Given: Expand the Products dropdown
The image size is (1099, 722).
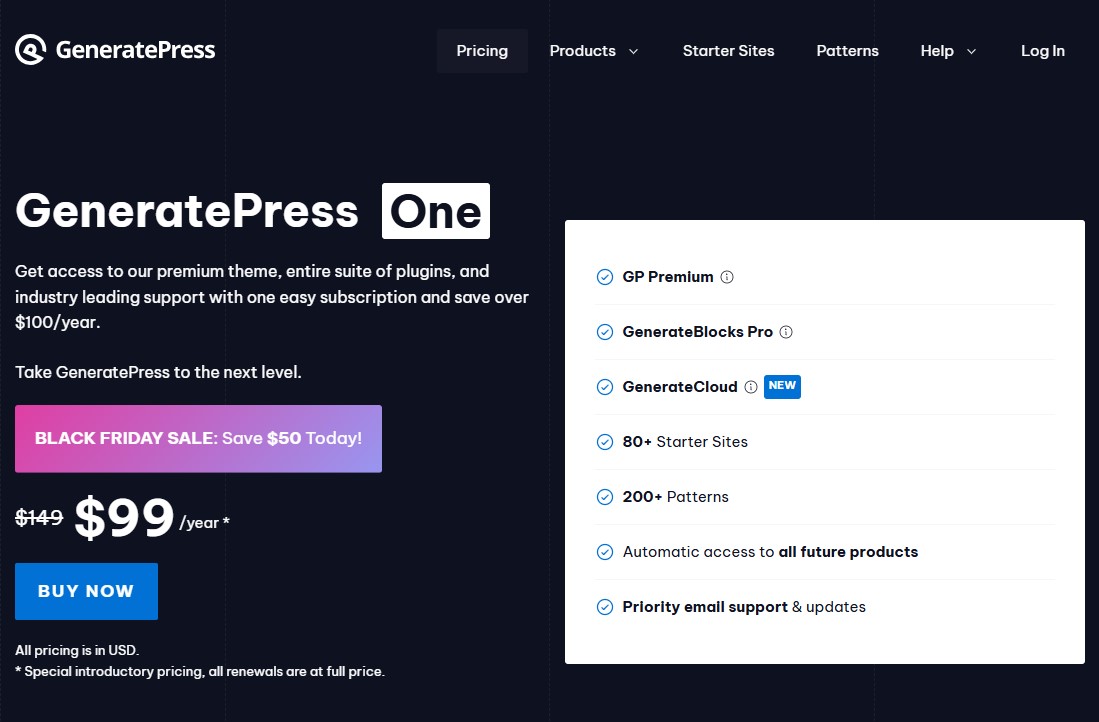Looking at the screenshot, I should (x=583, y=51).
